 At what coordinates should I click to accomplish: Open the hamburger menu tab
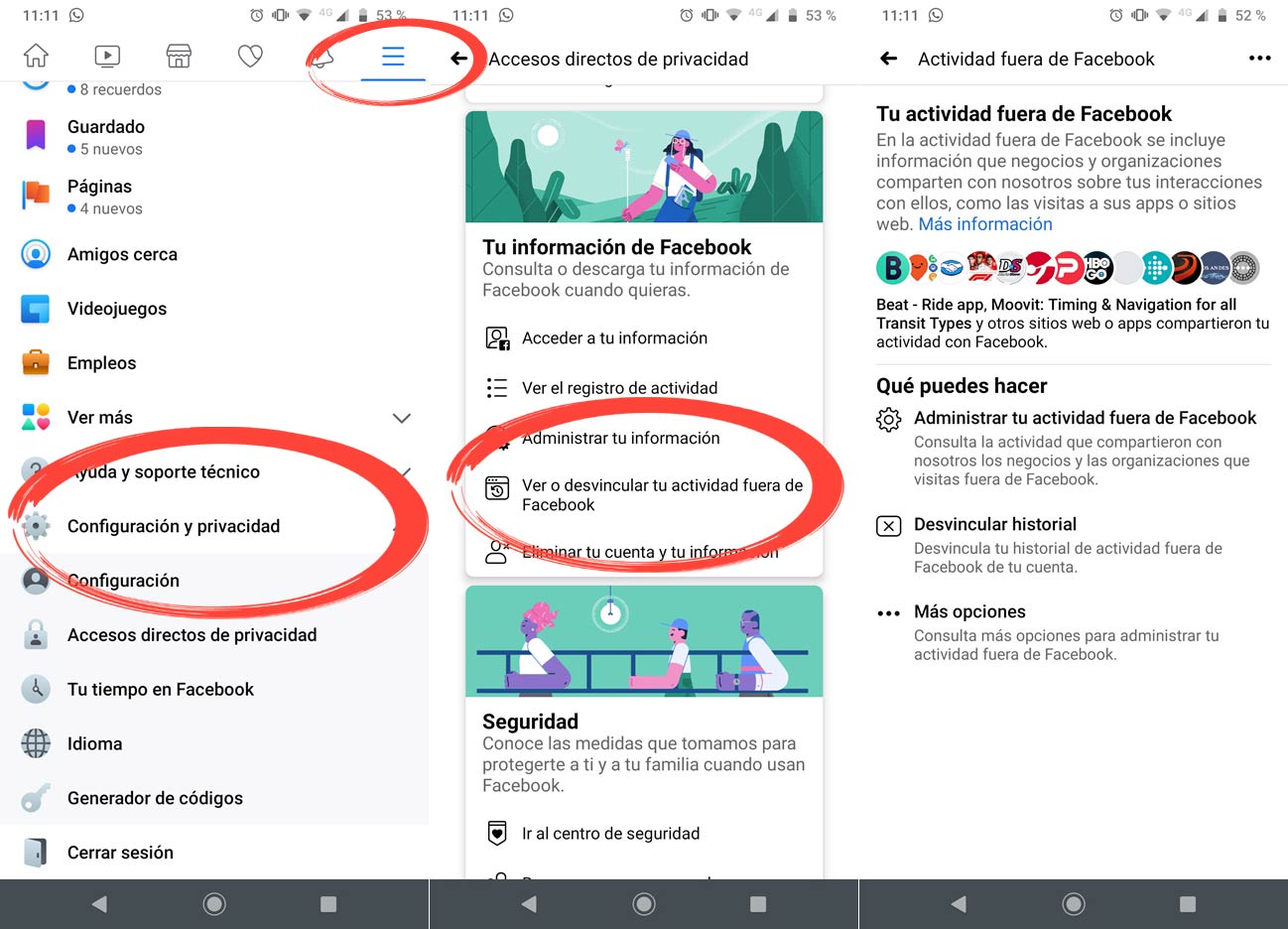pos(393,57)
